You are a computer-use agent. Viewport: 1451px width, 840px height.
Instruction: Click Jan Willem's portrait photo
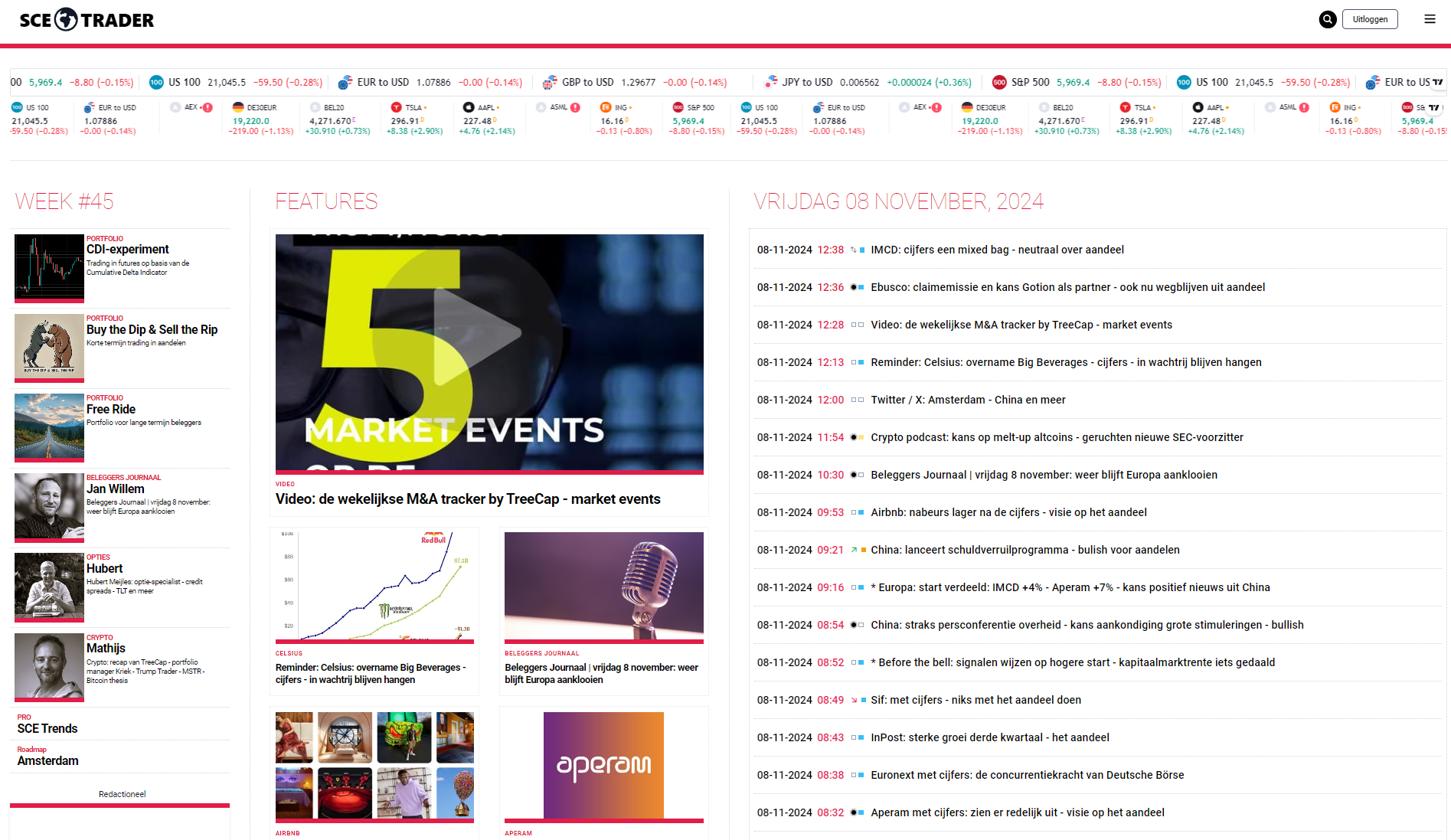49,506
